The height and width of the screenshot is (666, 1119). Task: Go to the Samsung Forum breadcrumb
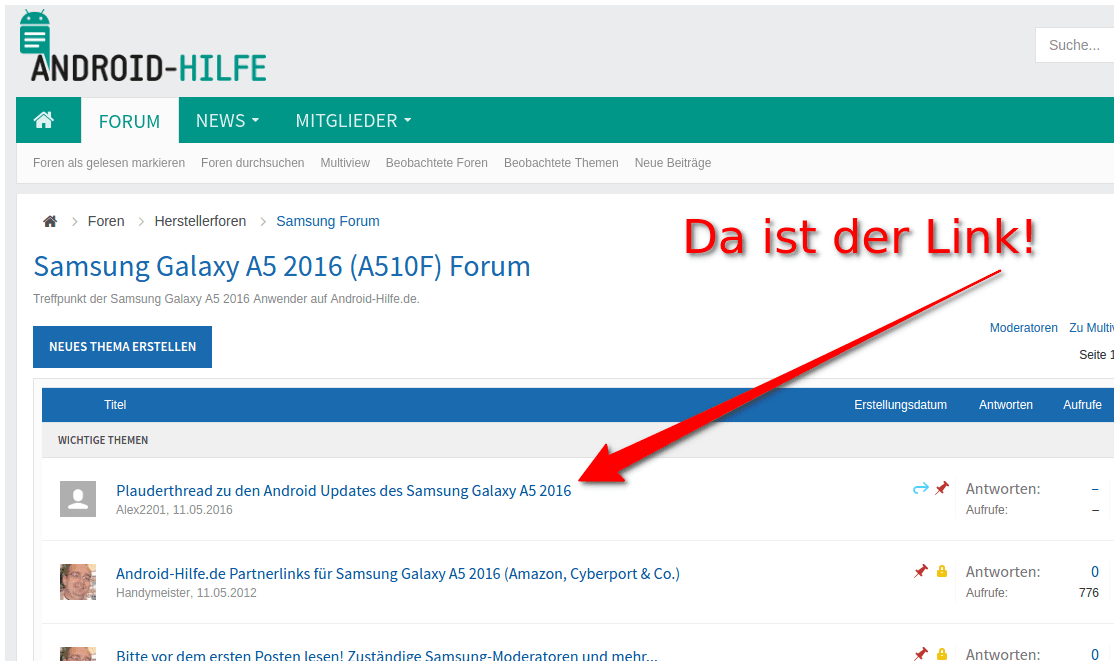point(328,221)
